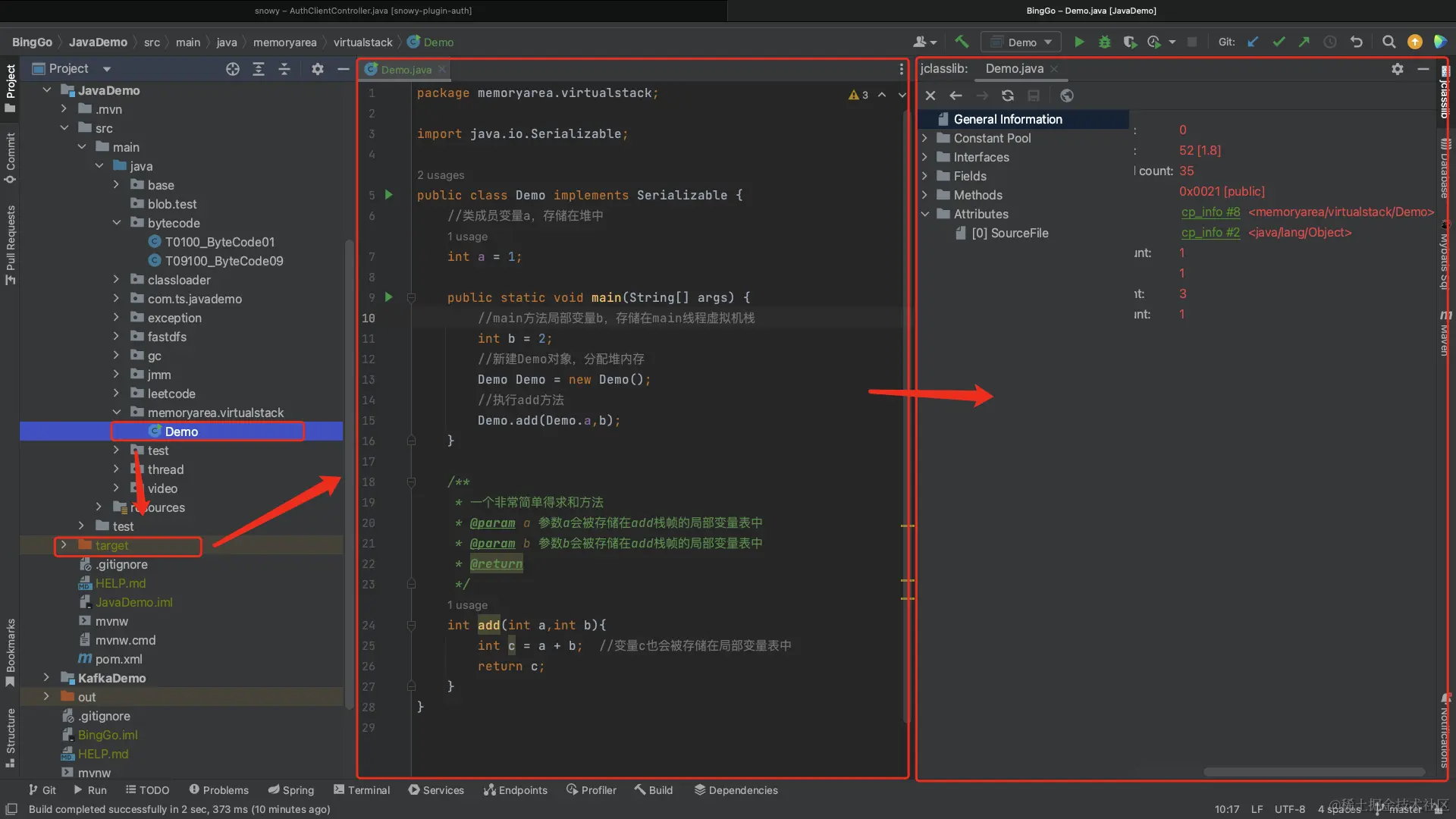Build project with the hammer icon
This screenshot has height=819, width=1456.
pos(962,42)
